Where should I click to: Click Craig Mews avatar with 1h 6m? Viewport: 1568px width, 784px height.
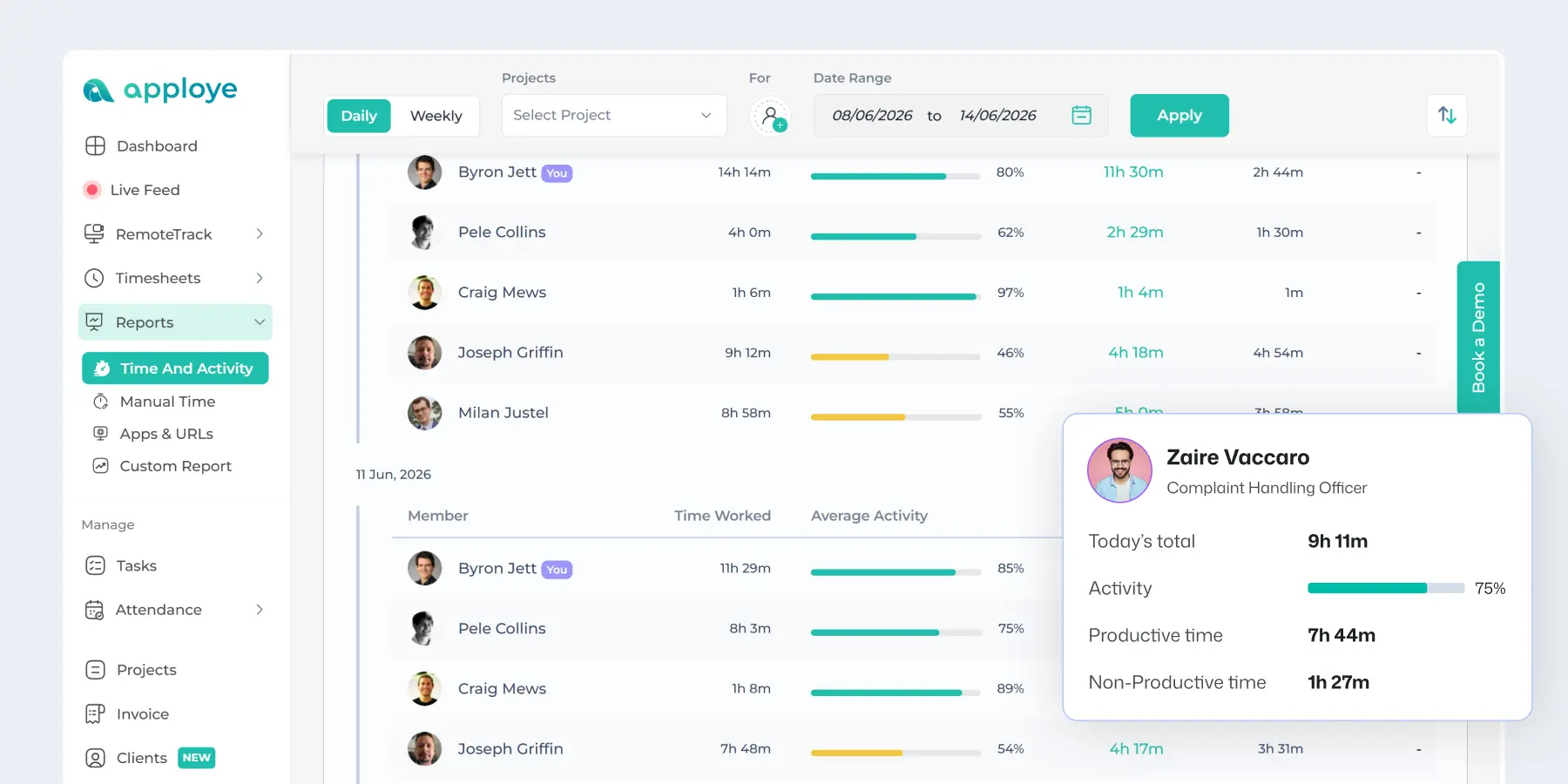[424, 293]
